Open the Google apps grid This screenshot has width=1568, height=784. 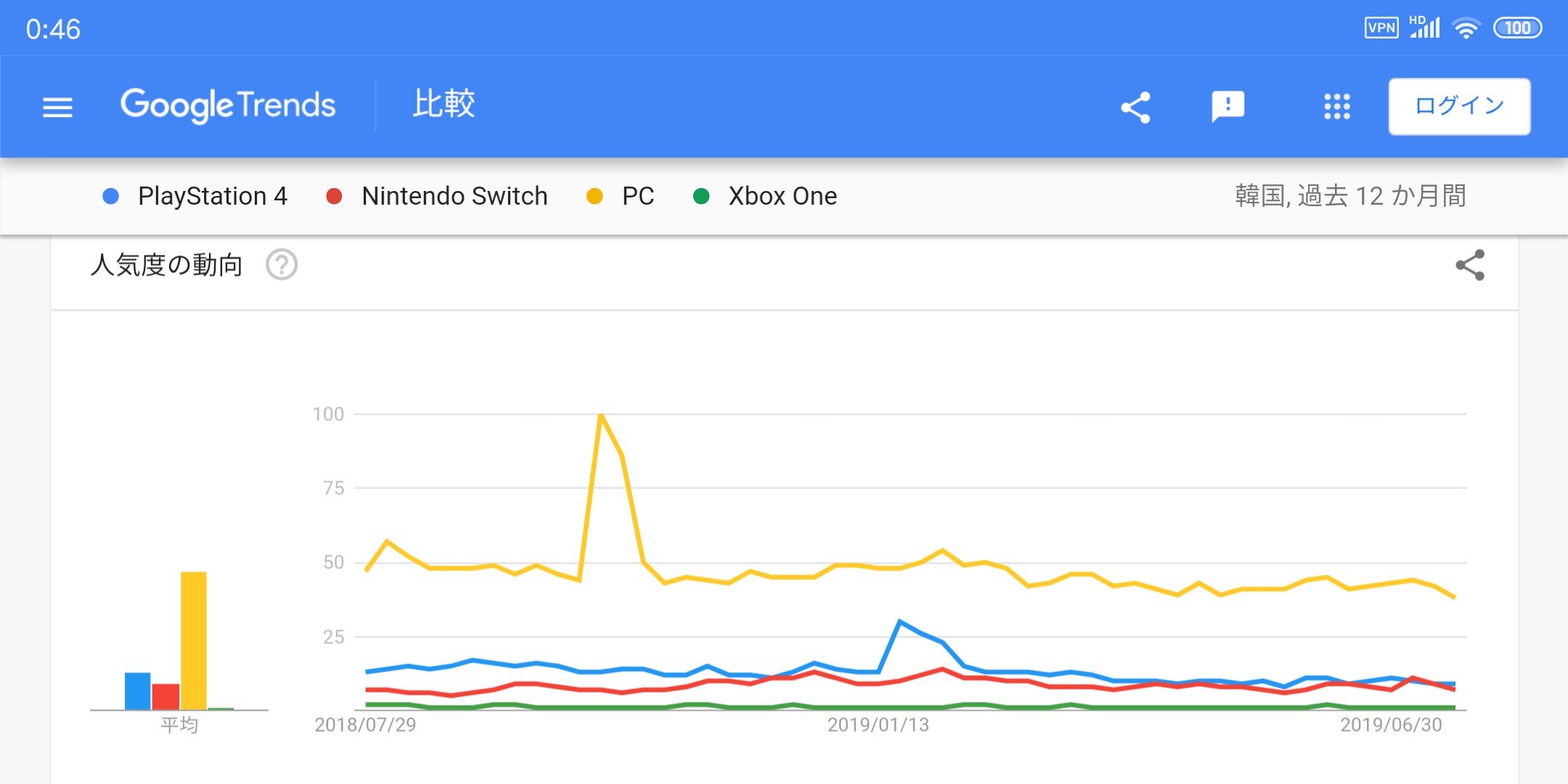pos(1336,107)
